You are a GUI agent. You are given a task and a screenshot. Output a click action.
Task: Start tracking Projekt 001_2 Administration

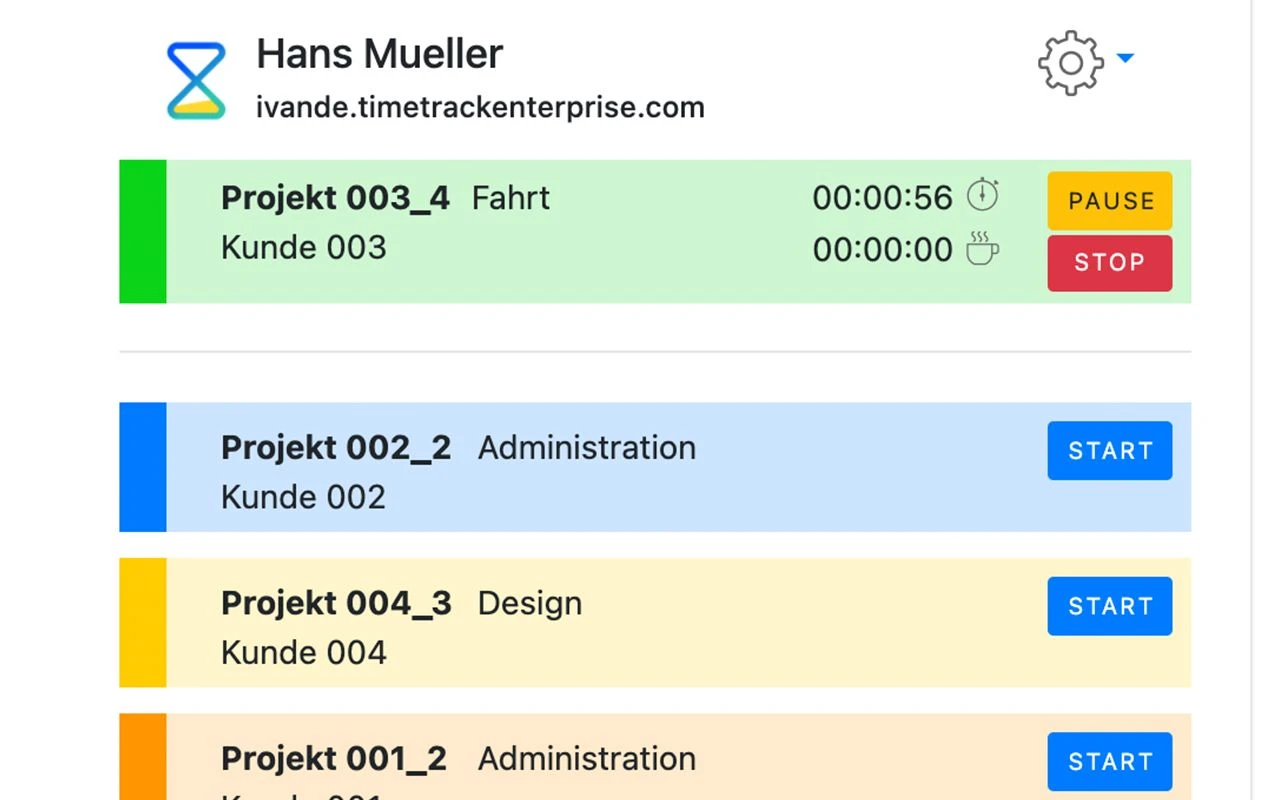(x=1109, y=762)
